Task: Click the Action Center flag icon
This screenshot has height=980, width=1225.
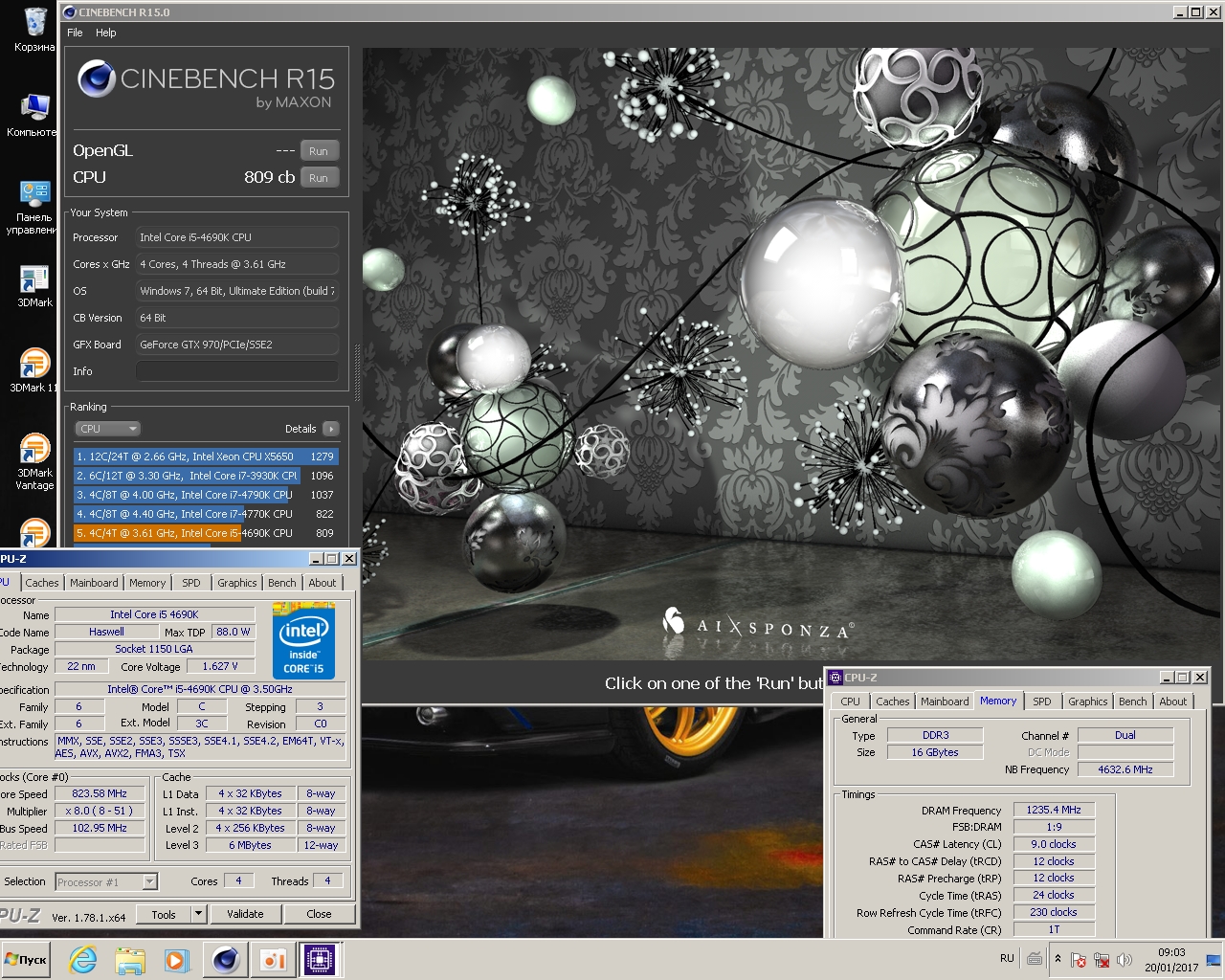Action: click(1079, 960)
